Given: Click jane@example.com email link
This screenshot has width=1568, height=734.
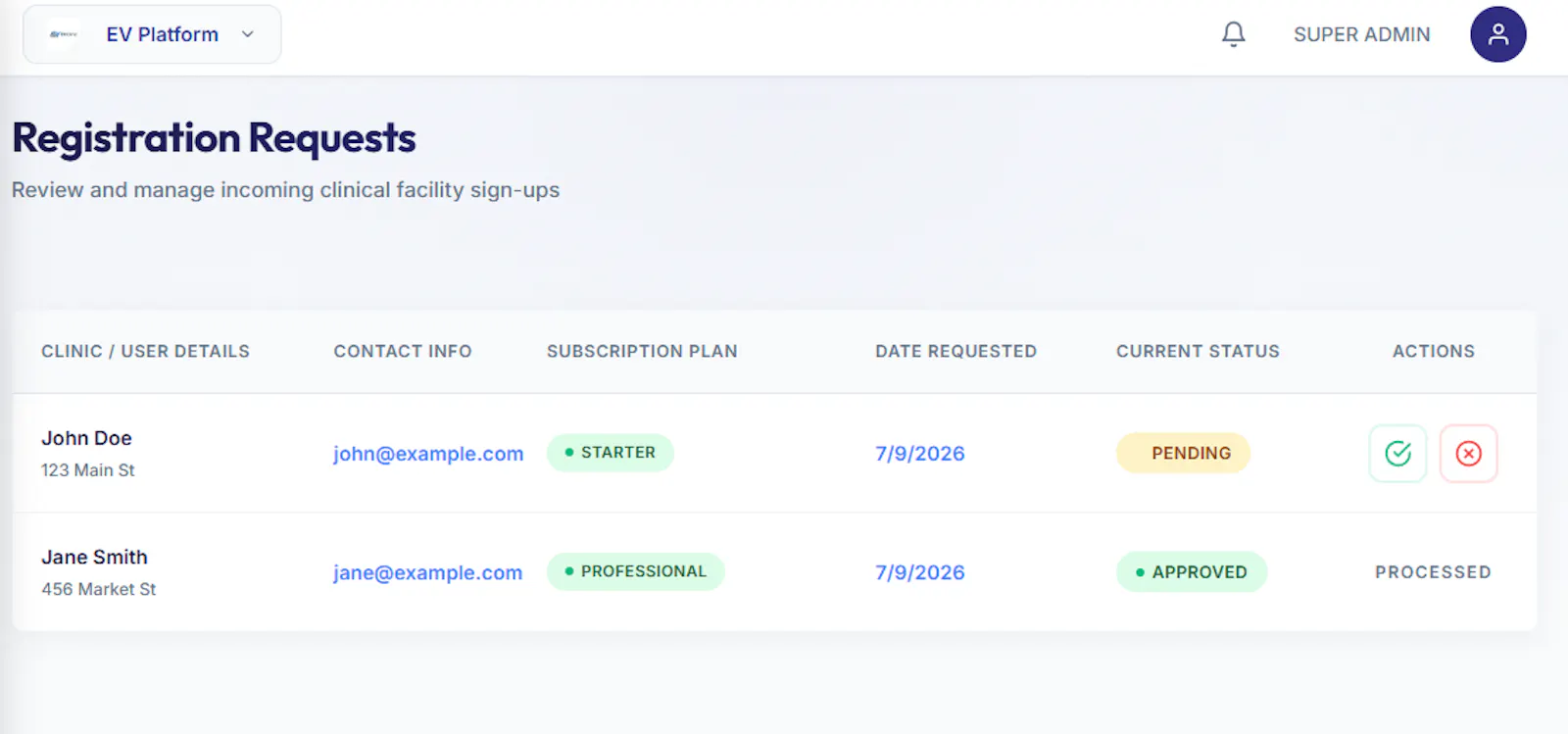Looking at the screenshot, I should [x=427, y=572].
